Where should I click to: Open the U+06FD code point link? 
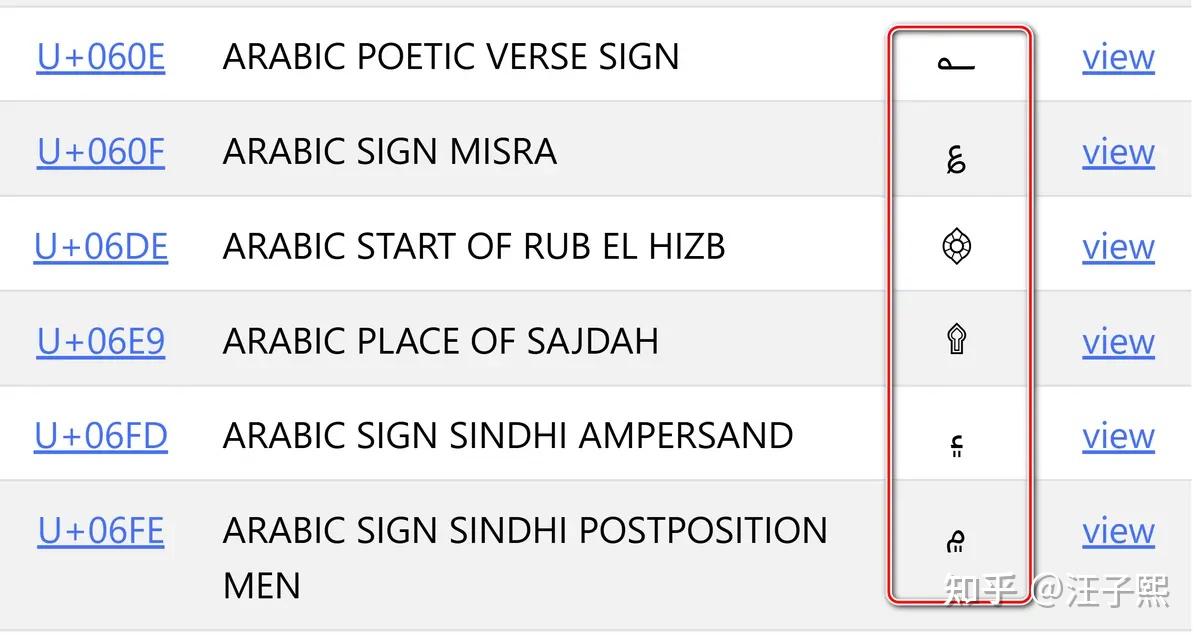click(x=101, y=436)
